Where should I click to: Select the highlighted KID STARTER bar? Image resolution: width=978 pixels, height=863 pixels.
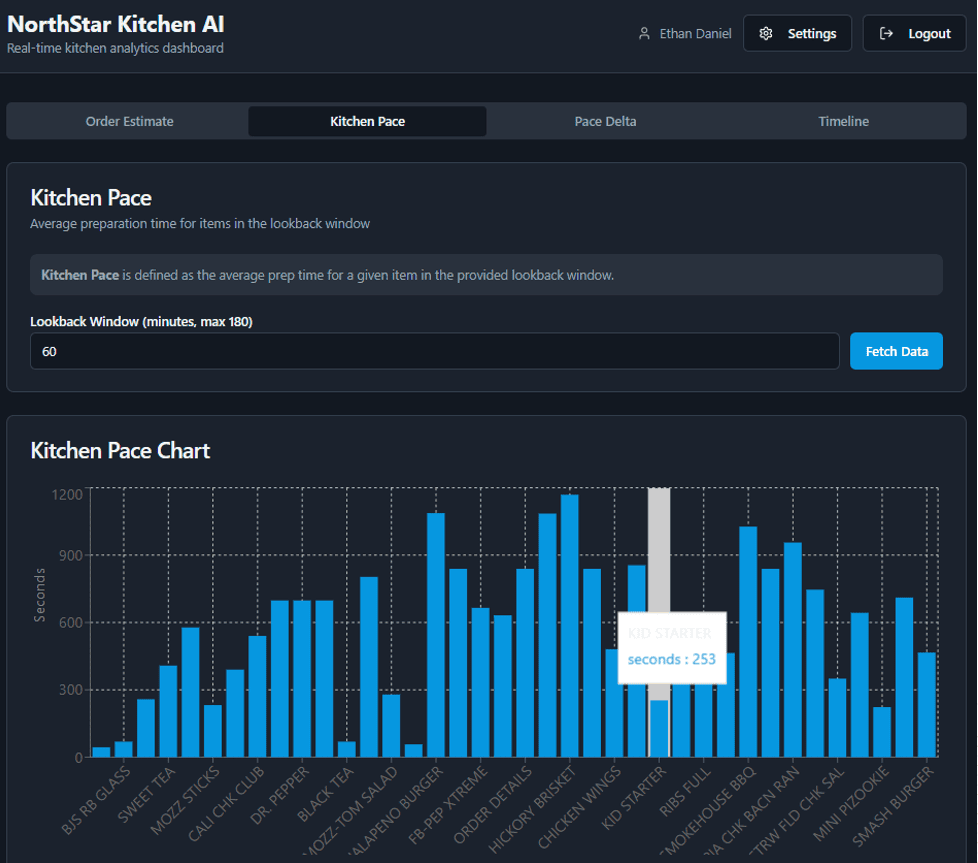point(659,728)
